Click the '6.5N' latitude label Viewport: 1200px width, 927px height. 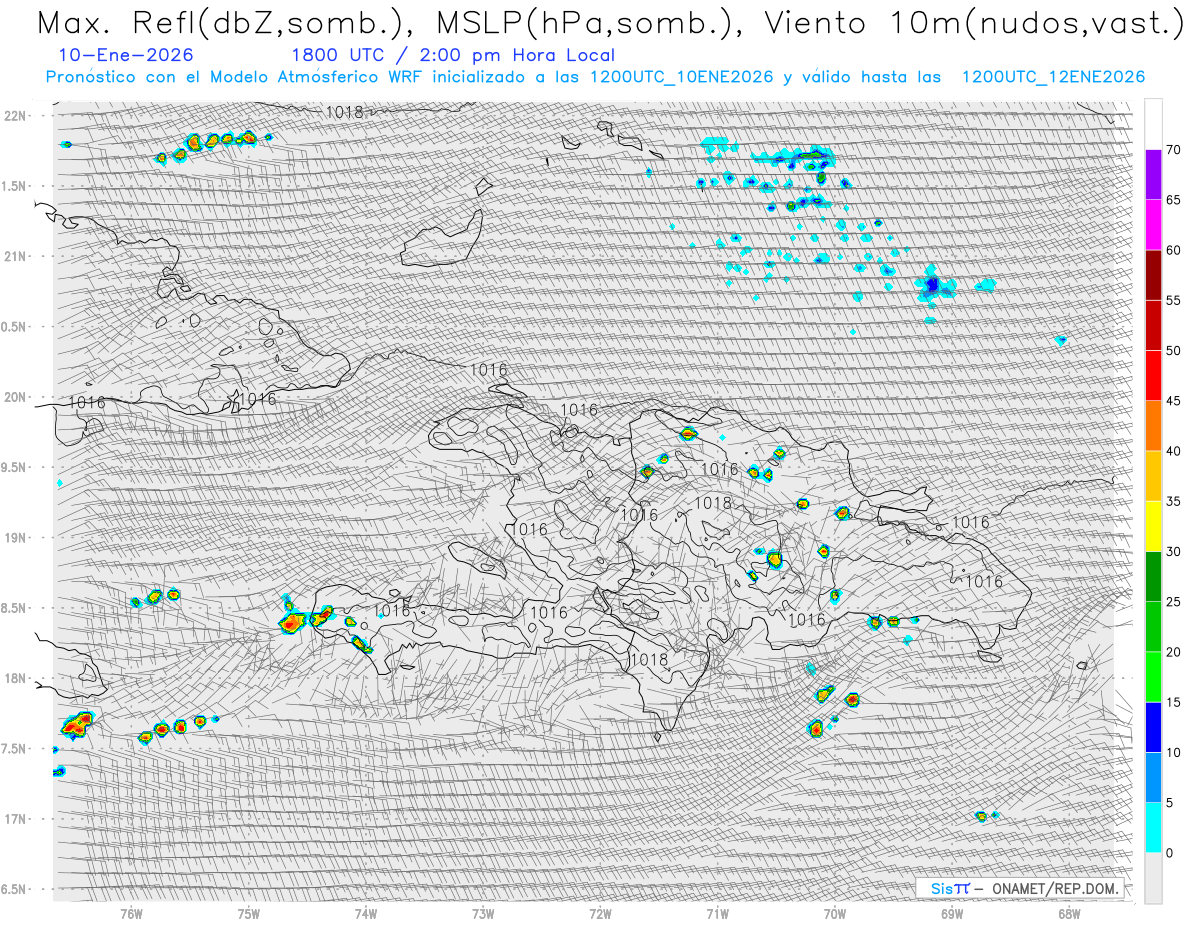coord(15,890)
